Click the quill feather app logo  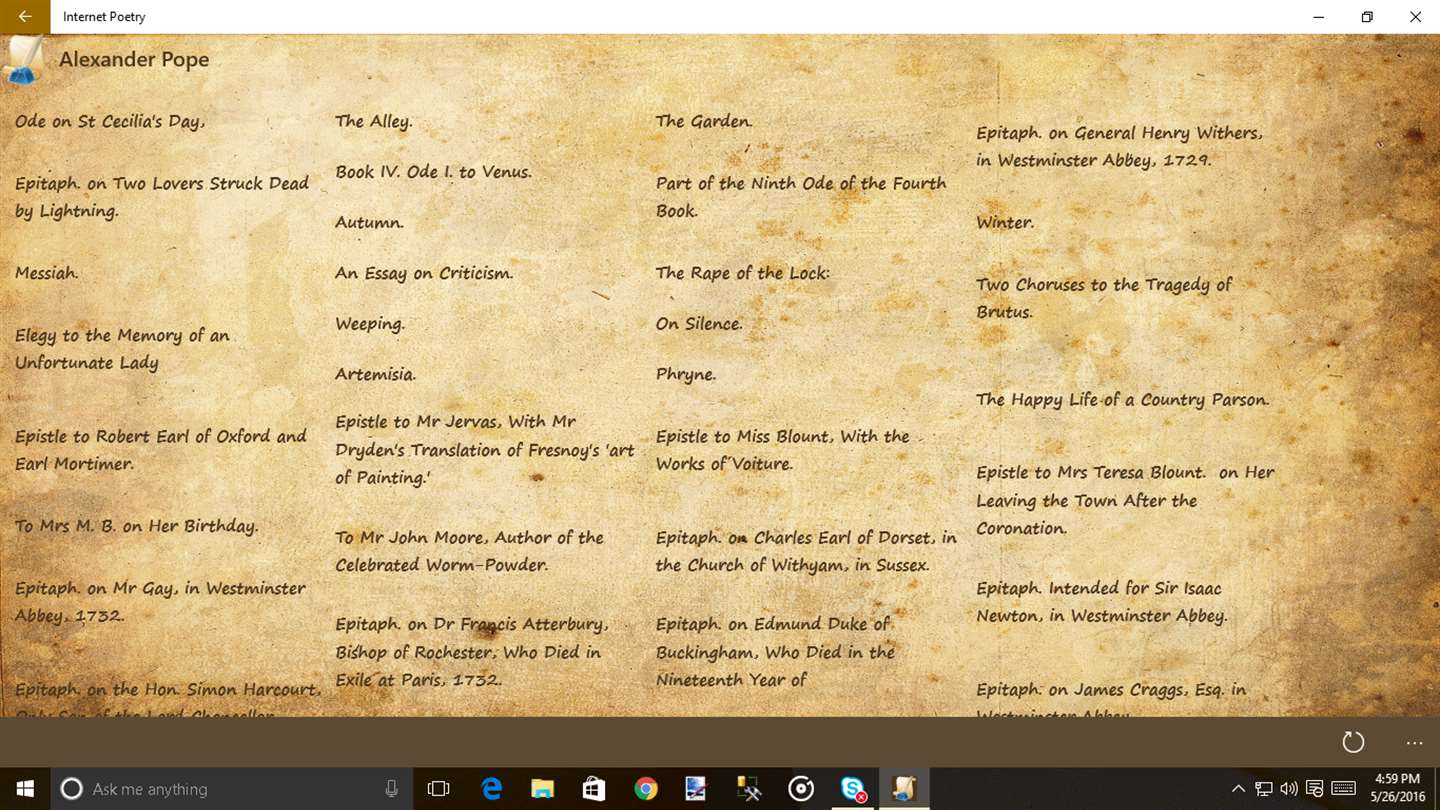coord(24,61)
